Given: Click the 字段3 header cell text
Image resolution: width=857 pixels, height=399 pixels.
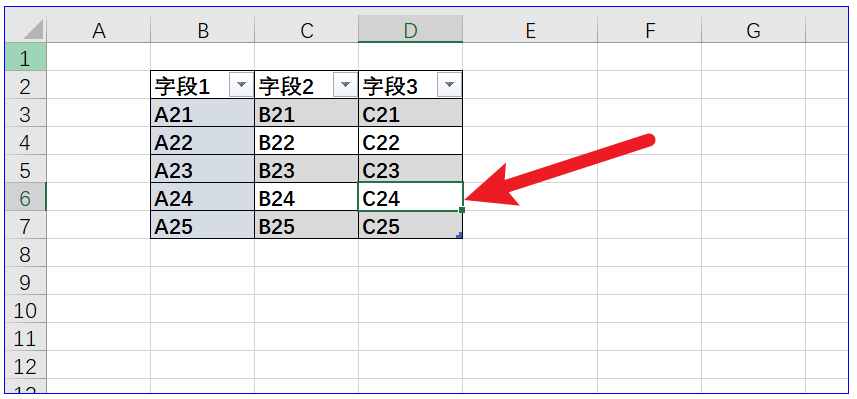Looking at the screenshot, I should (391, 86).
